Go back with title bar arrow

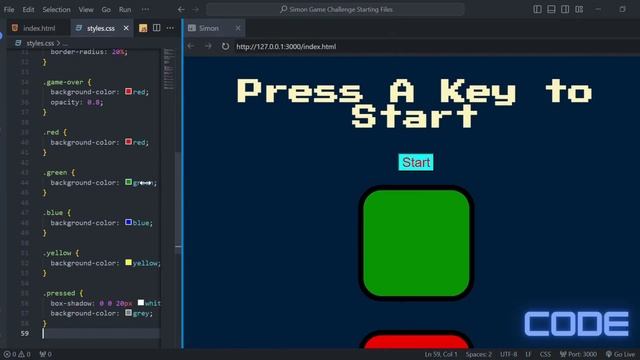coord(181,9)
